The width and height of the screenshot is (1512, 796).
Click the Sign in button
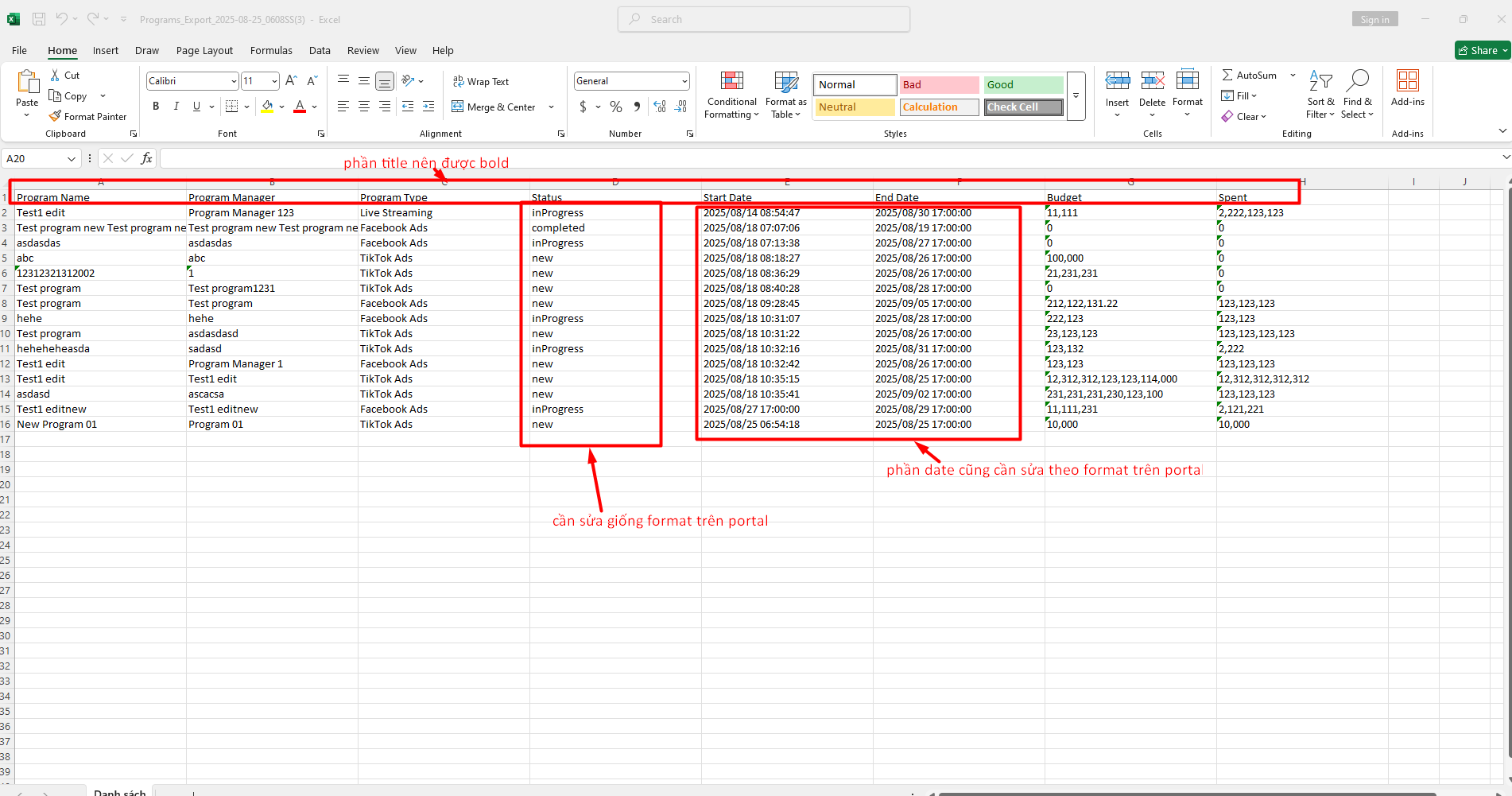pyautogui.click(x=1374, y=19)
